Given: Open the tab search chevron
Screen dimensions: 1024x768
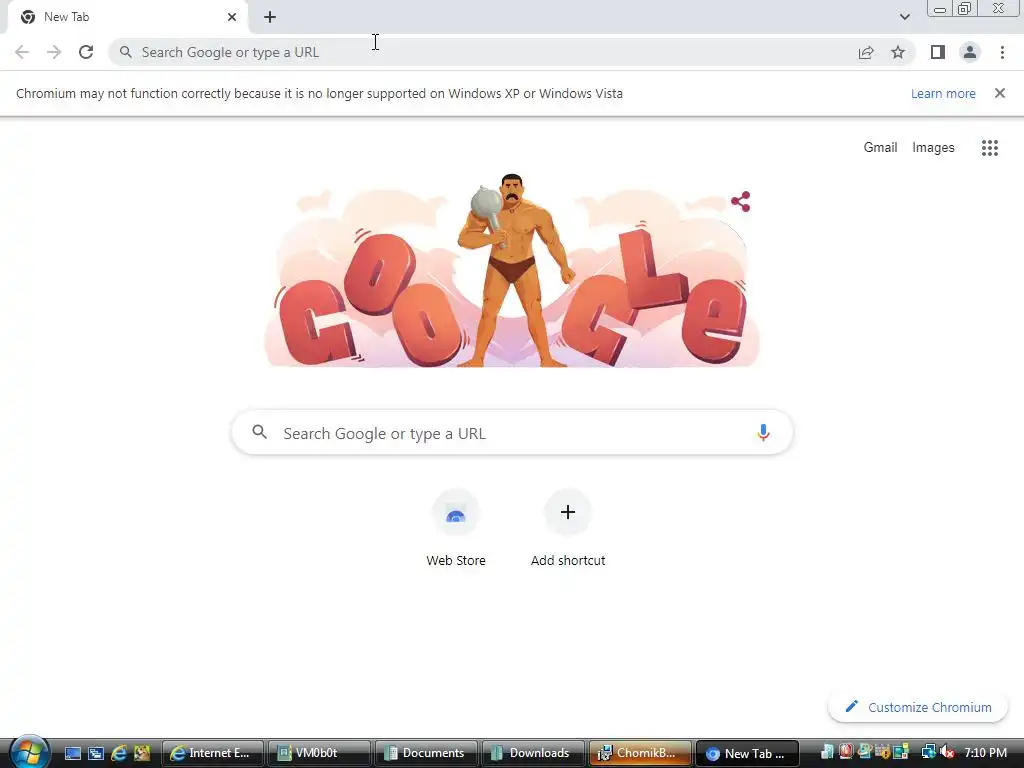Looking at the screenshot, I should click(904, 17).
